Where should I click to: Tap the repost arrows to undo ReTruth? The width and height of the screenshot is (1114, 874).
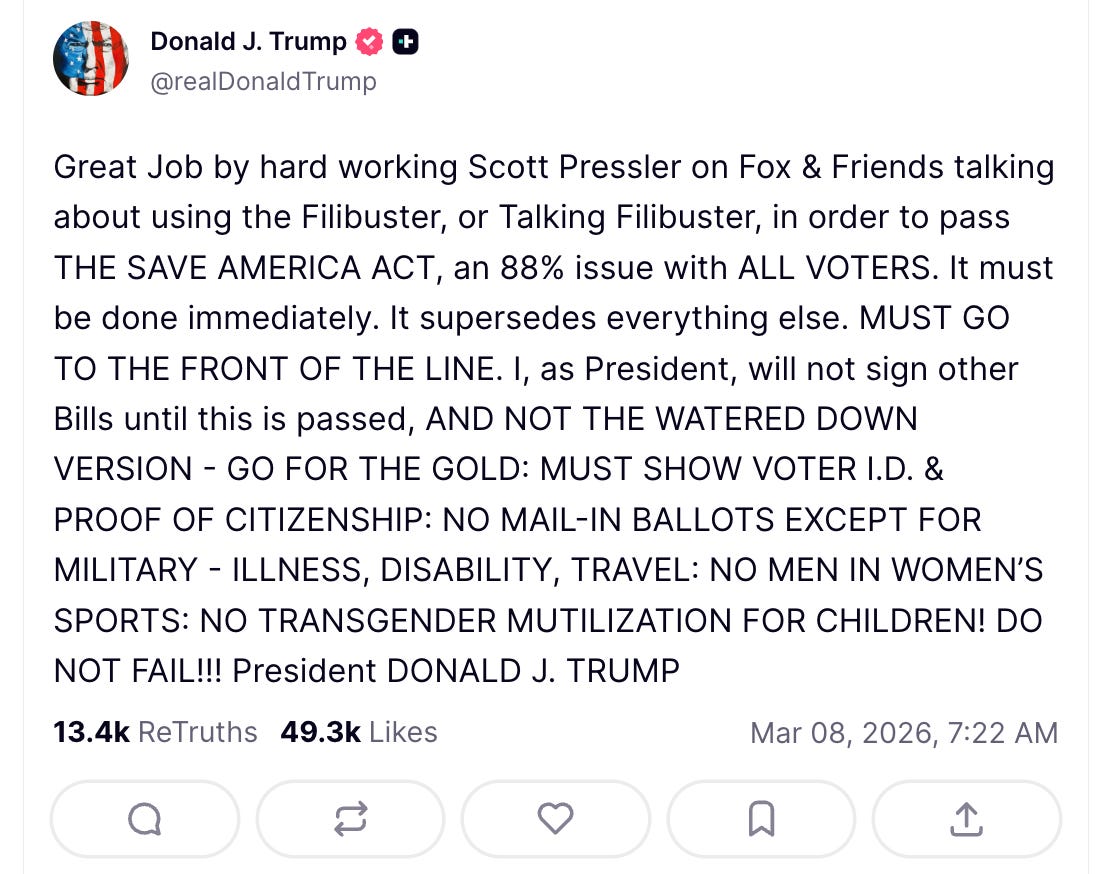click(x=350, y=819)
